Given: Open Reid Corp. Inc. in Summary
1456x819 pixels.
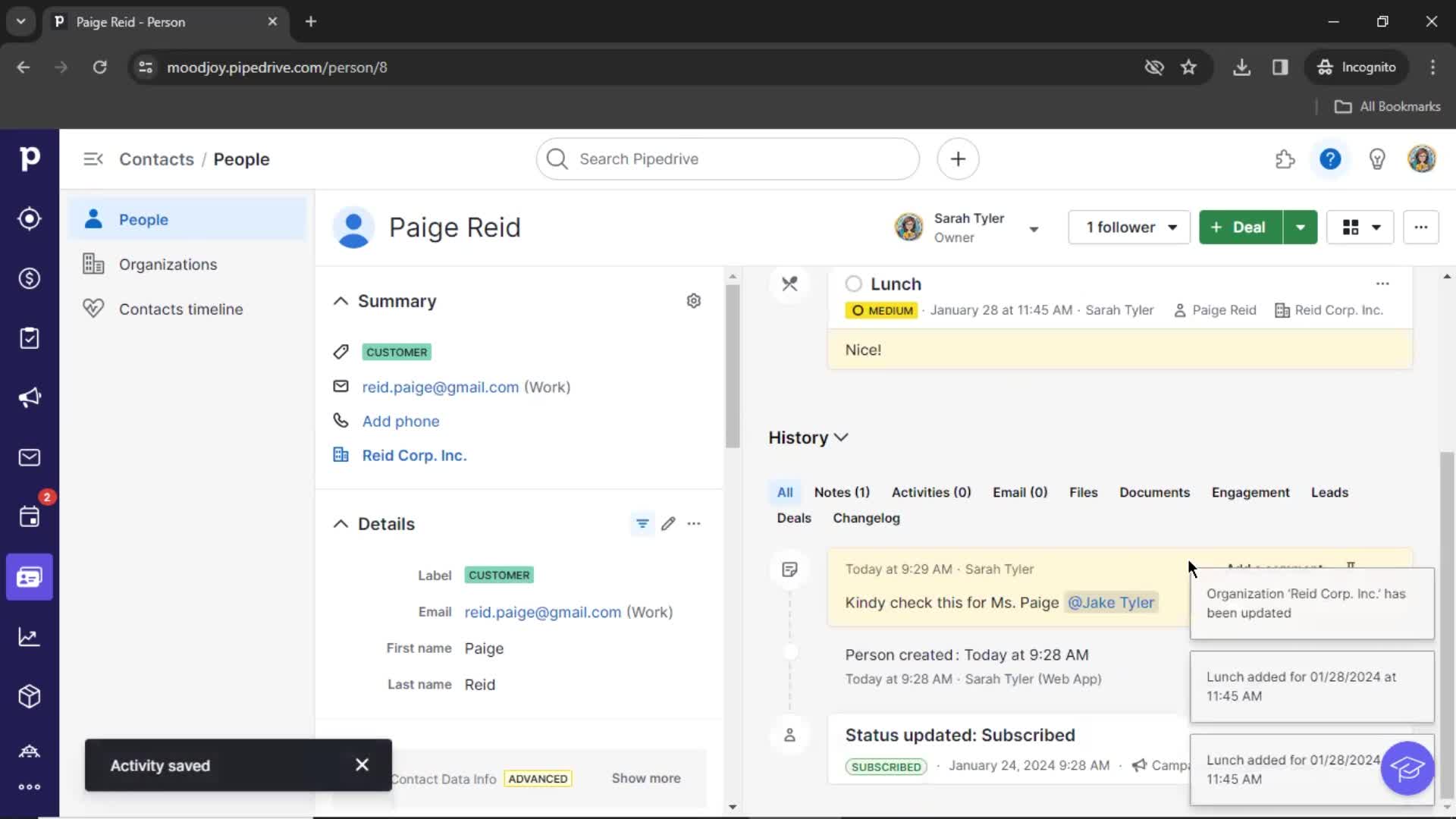Looking at the screenshot, I should [x=414, y=455].
